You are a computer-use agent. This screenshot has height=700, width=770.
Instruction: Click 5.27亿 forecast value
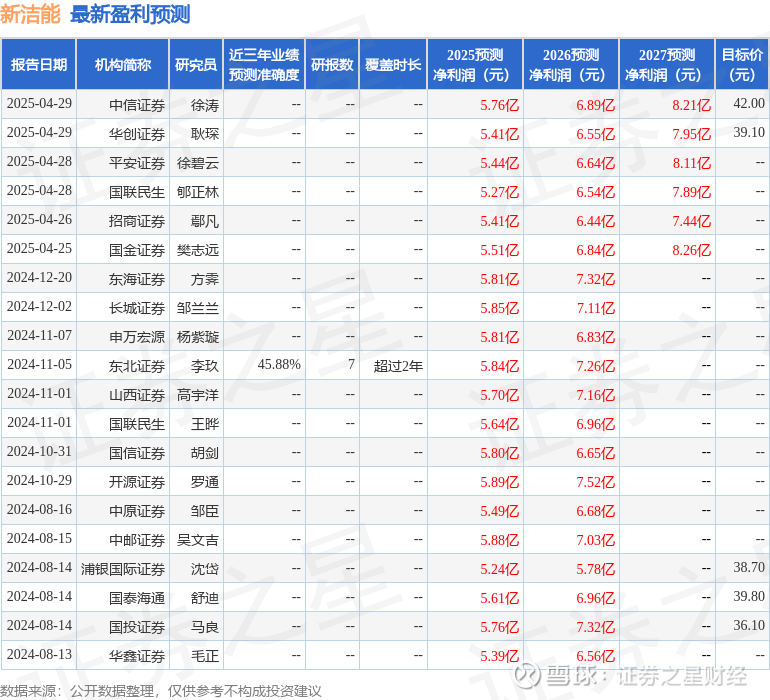(499, 192)
